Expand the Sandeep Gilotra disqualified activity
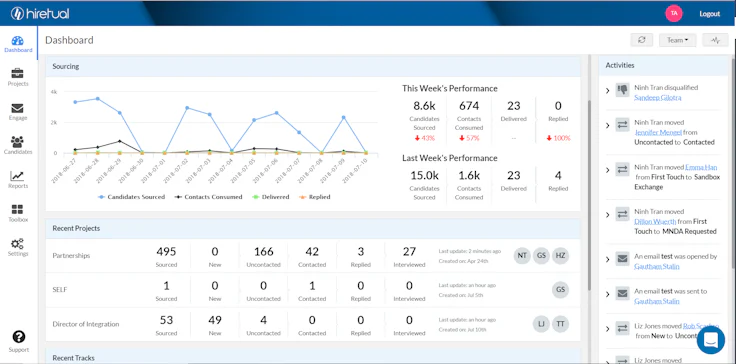The image size is (736, 364). tap(607, 90)
